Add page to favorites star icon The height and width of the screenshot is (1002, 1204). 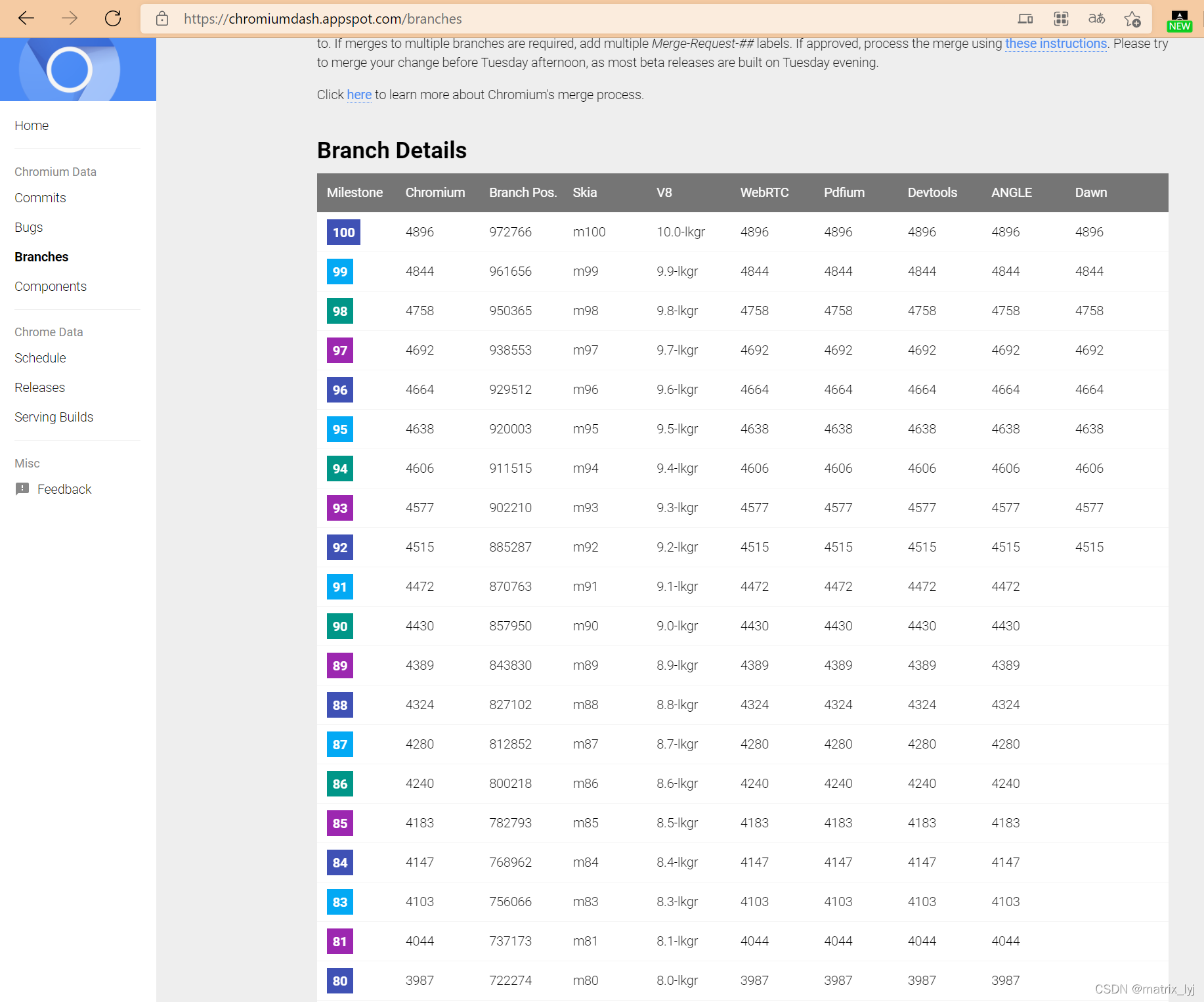tap(1132, 19)
